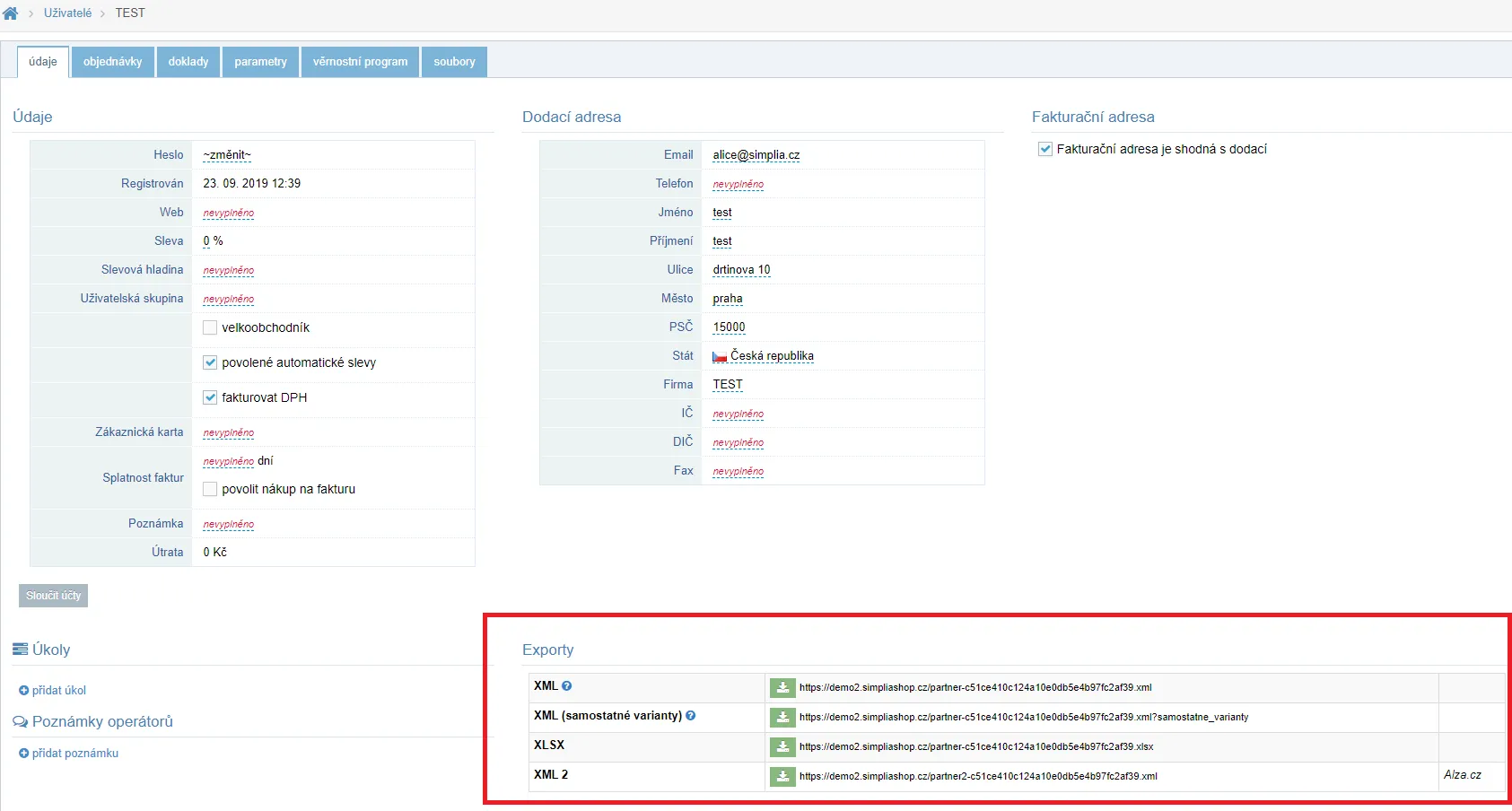Click the Úkoly list icon

(x=20, y=650)
